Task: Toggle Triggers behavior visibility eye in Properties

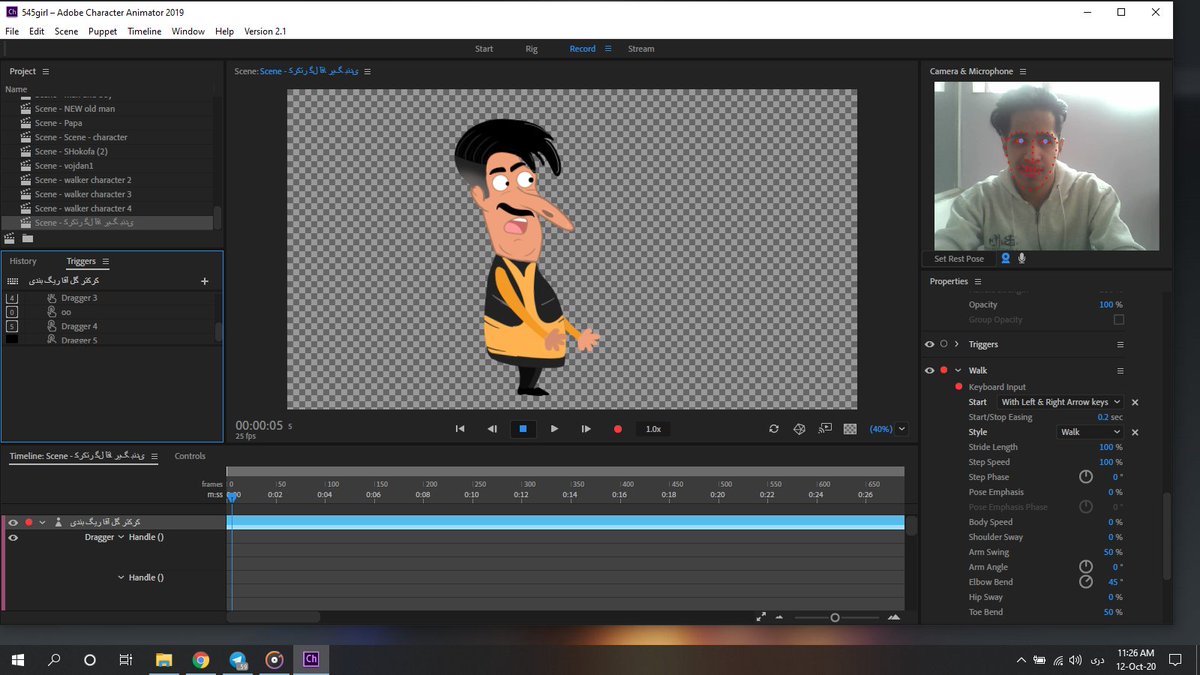Action: (x=930, y=344)
